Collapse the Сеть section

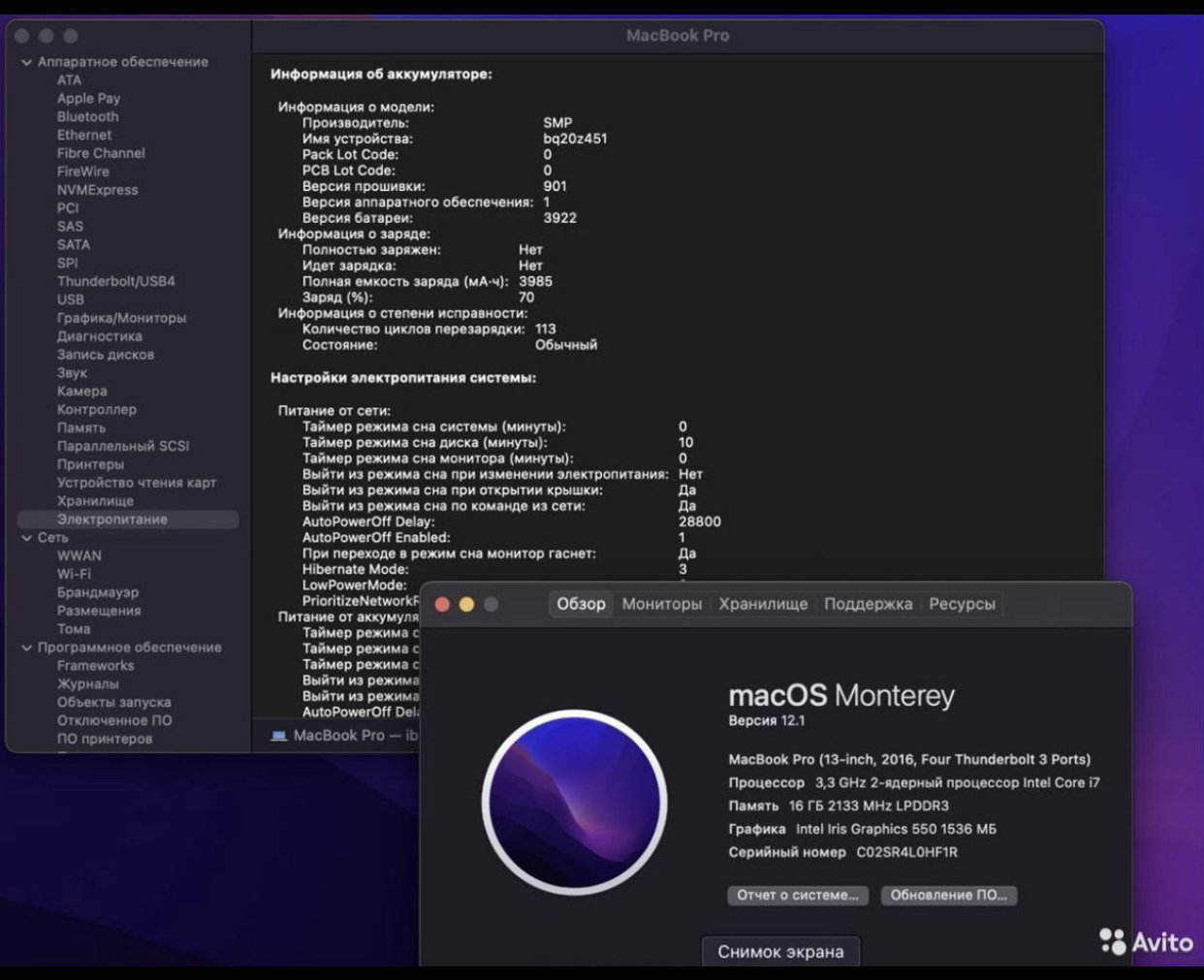[x=27, y=538]
